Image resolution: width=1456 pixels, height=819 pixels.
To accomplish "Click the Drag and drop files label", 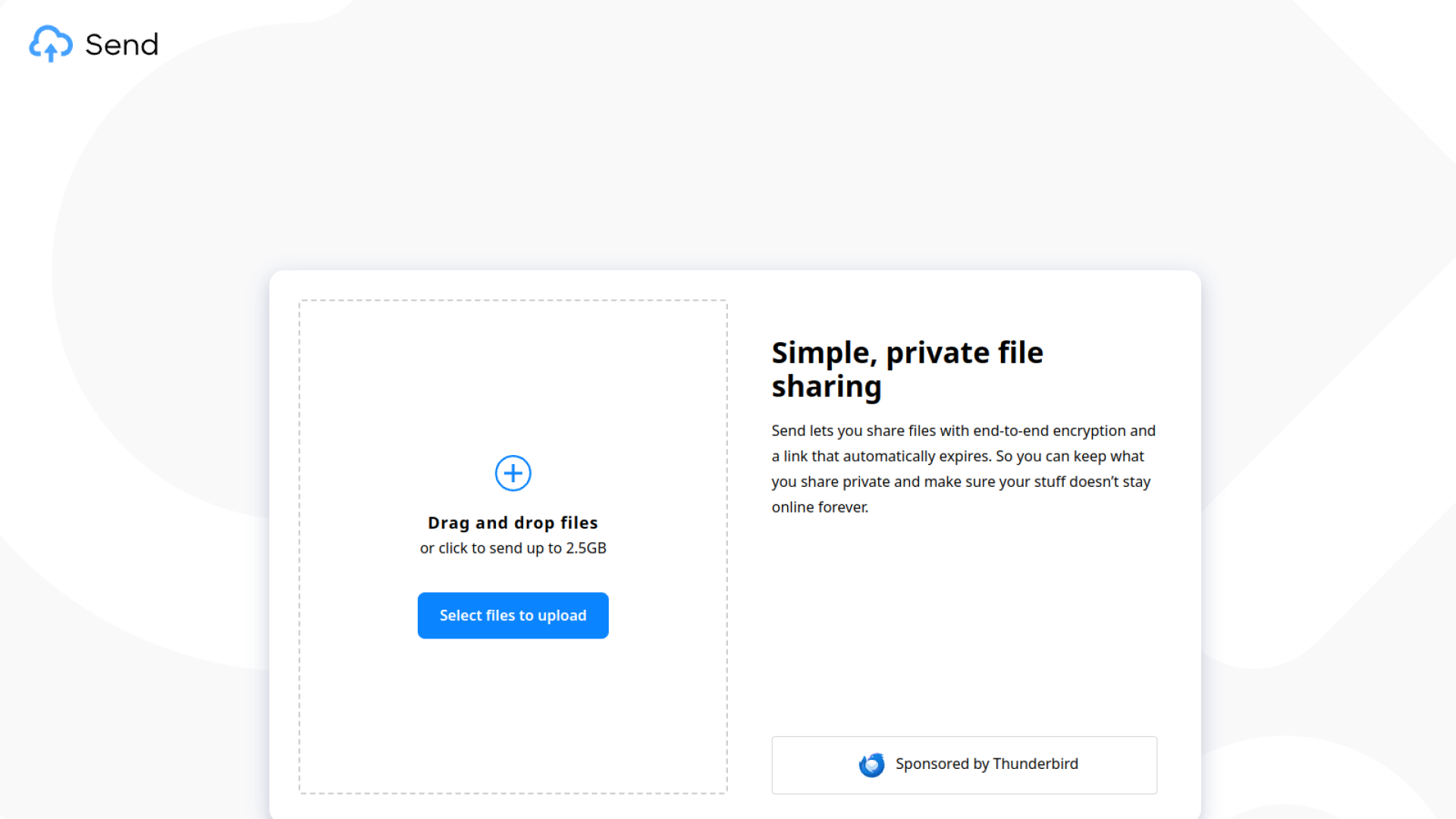I will click(513, 522).
